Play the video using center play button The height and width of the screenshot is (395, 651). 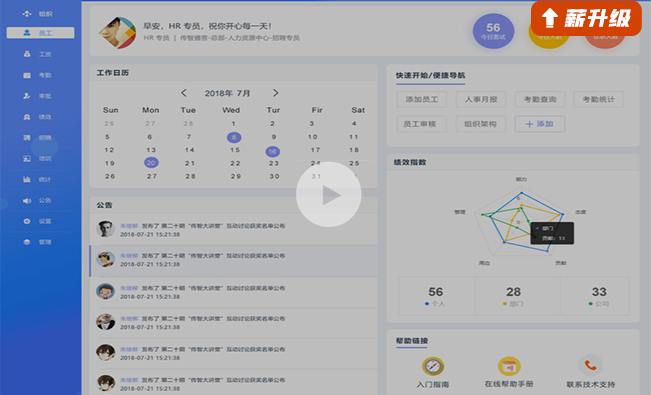pyautogui.click(x=329, y=194)
